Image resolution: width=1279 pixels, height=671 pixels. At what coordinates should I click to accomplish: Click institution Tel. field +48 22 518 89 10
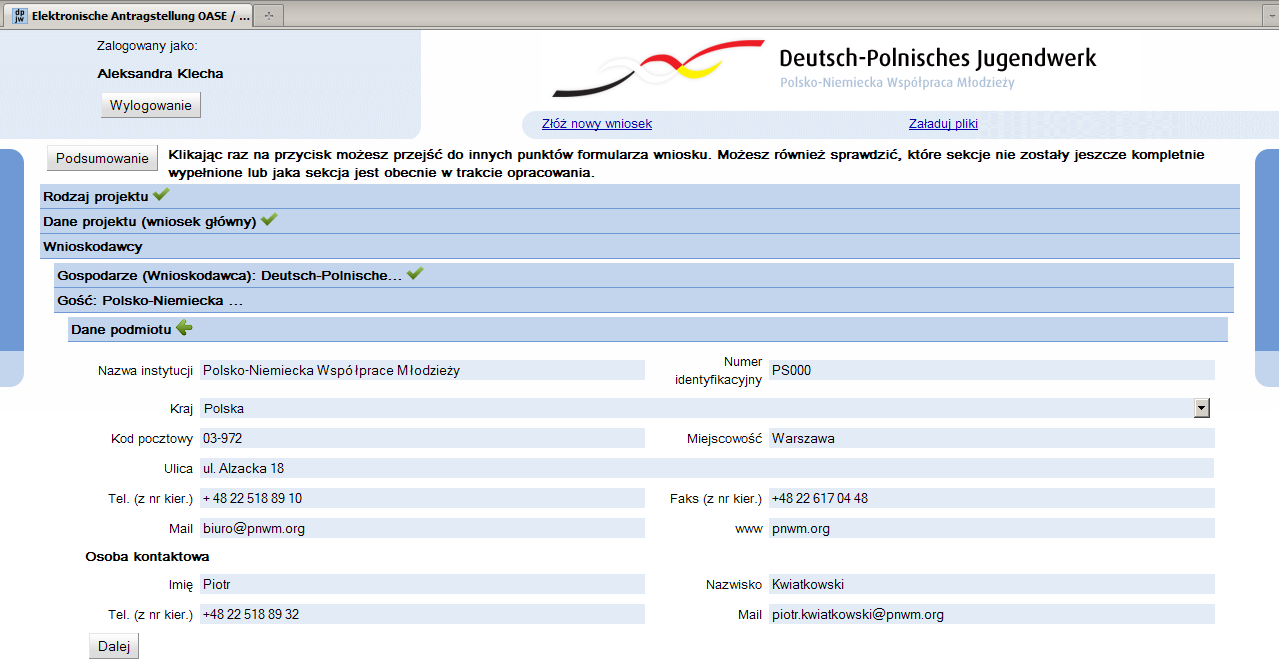click(x=422, y=498)
